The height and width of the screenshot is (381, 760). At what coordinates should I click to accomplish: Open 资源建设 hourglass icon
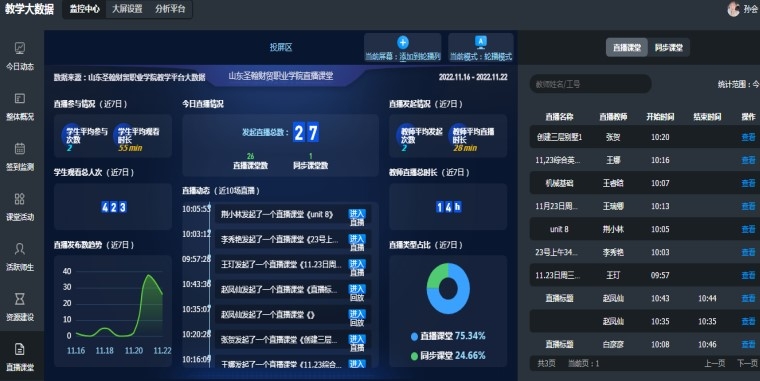click(x=20, y=299)
